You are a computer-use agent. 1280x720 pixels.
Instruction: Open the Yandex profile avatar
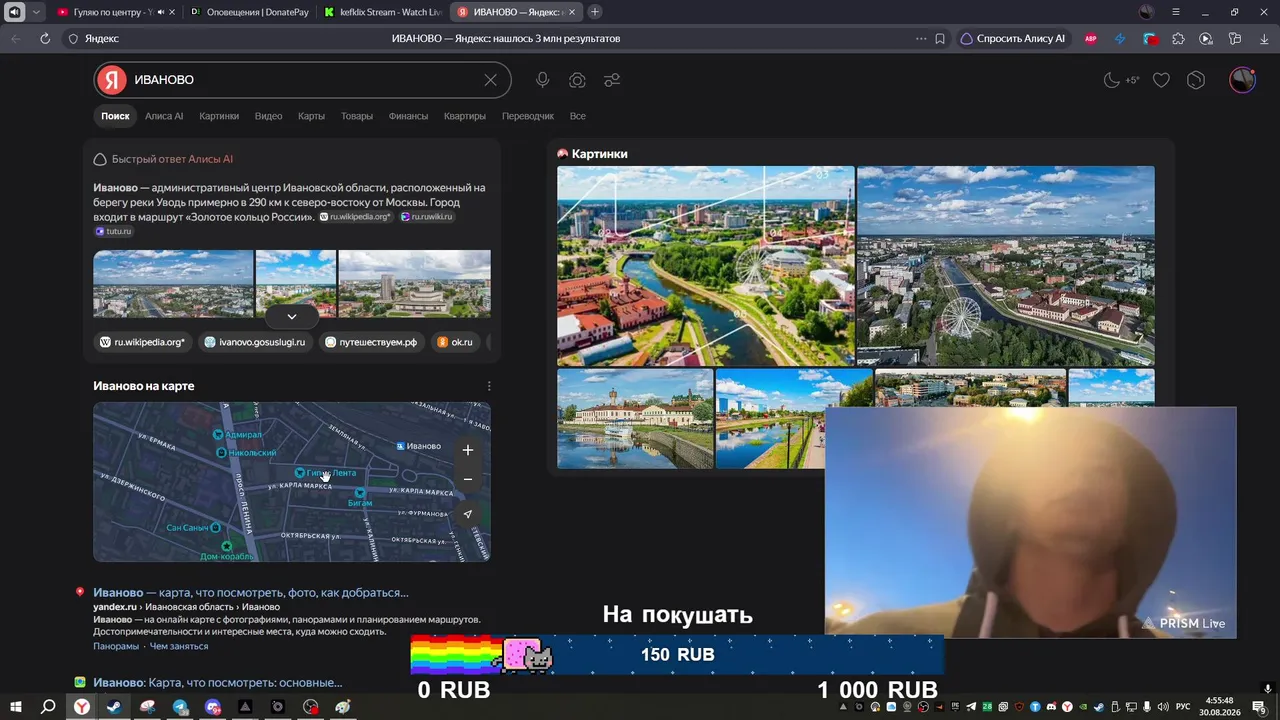(x=1242, y=80)
